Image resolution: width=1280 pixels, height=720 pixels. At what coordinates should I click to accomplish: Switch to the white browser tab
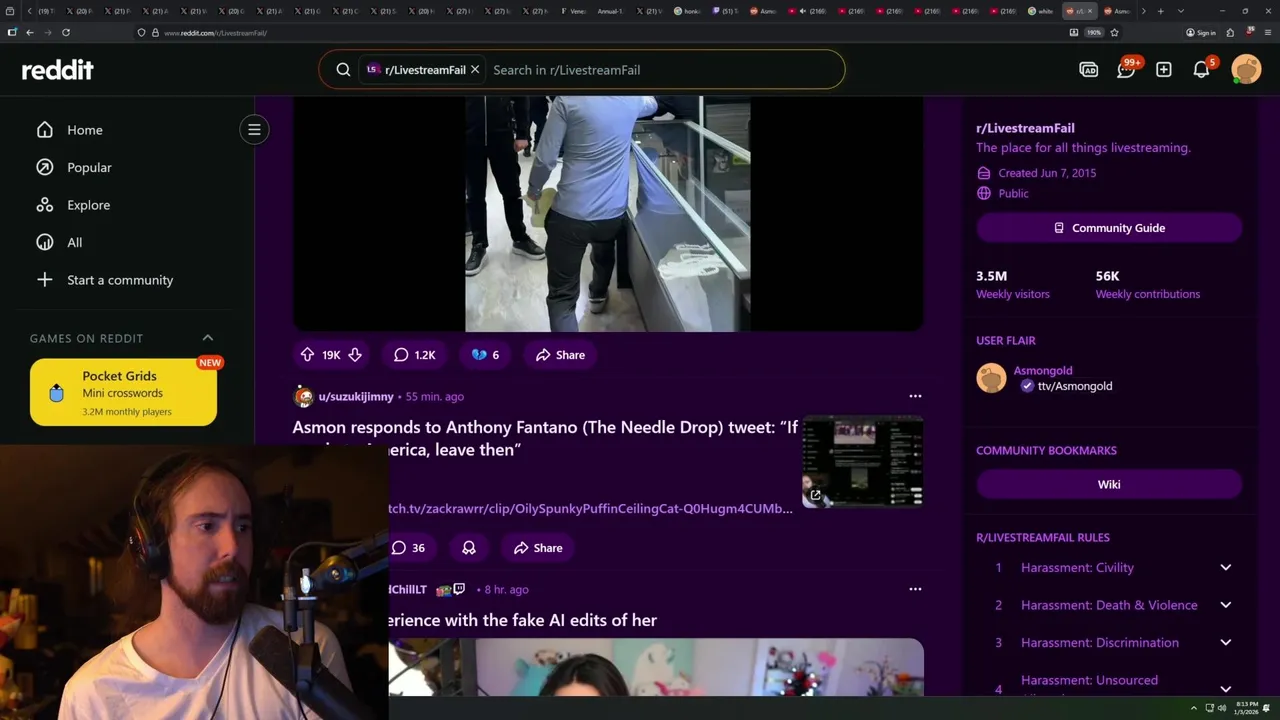click(x=1042, y=11)
